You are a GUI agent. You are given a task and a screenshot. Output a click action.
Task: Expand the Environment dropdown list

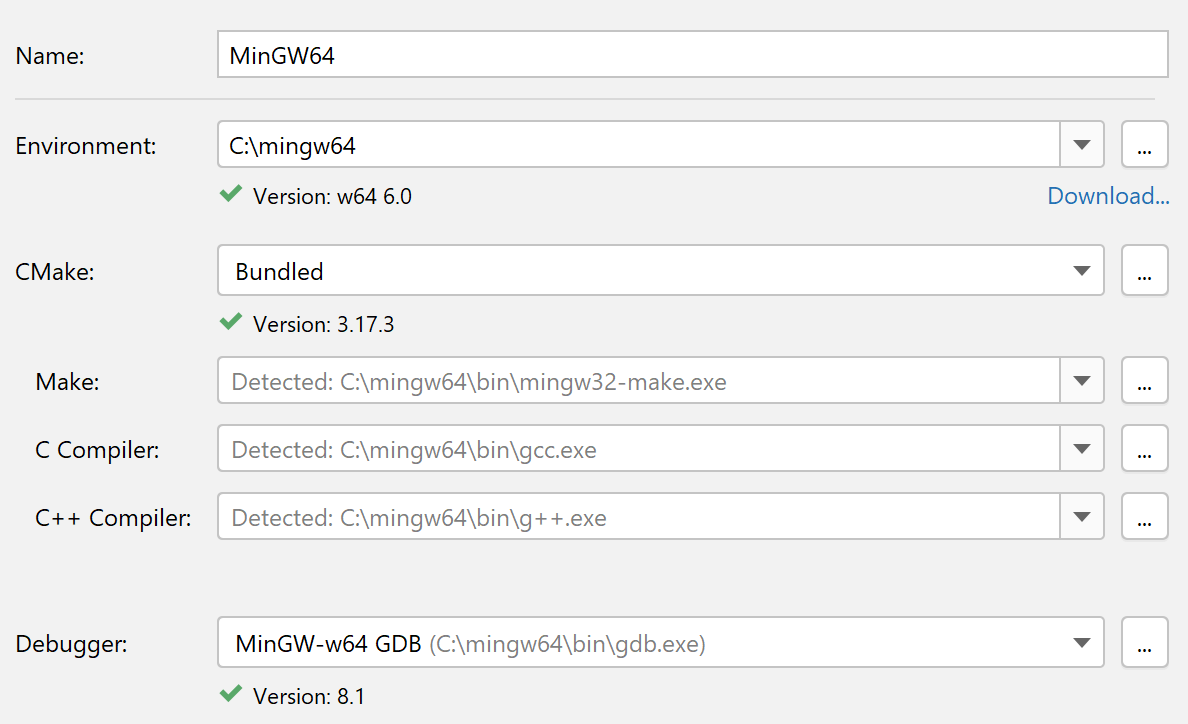point(1081,144)
